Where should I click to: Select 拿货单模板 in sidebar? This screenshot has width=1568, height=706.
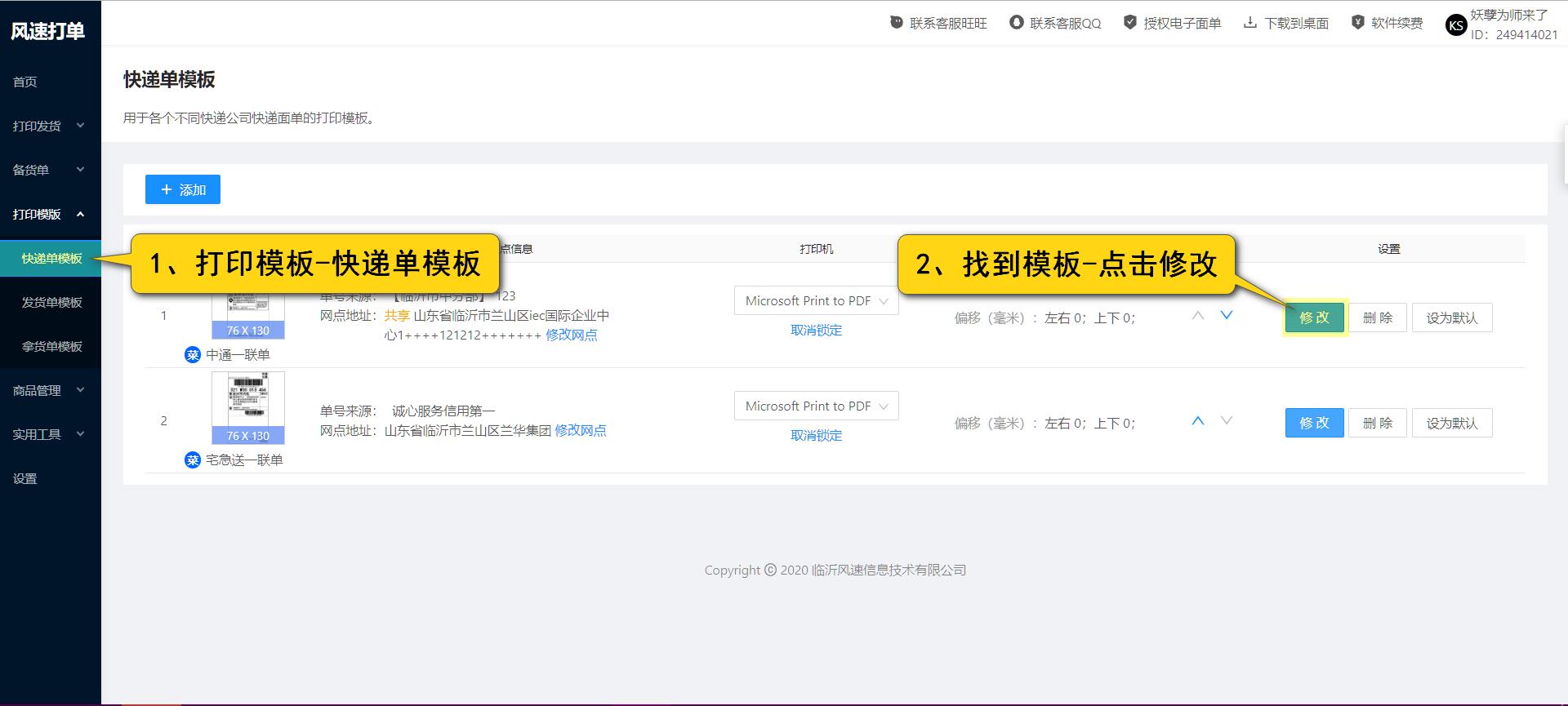(51, 346)
